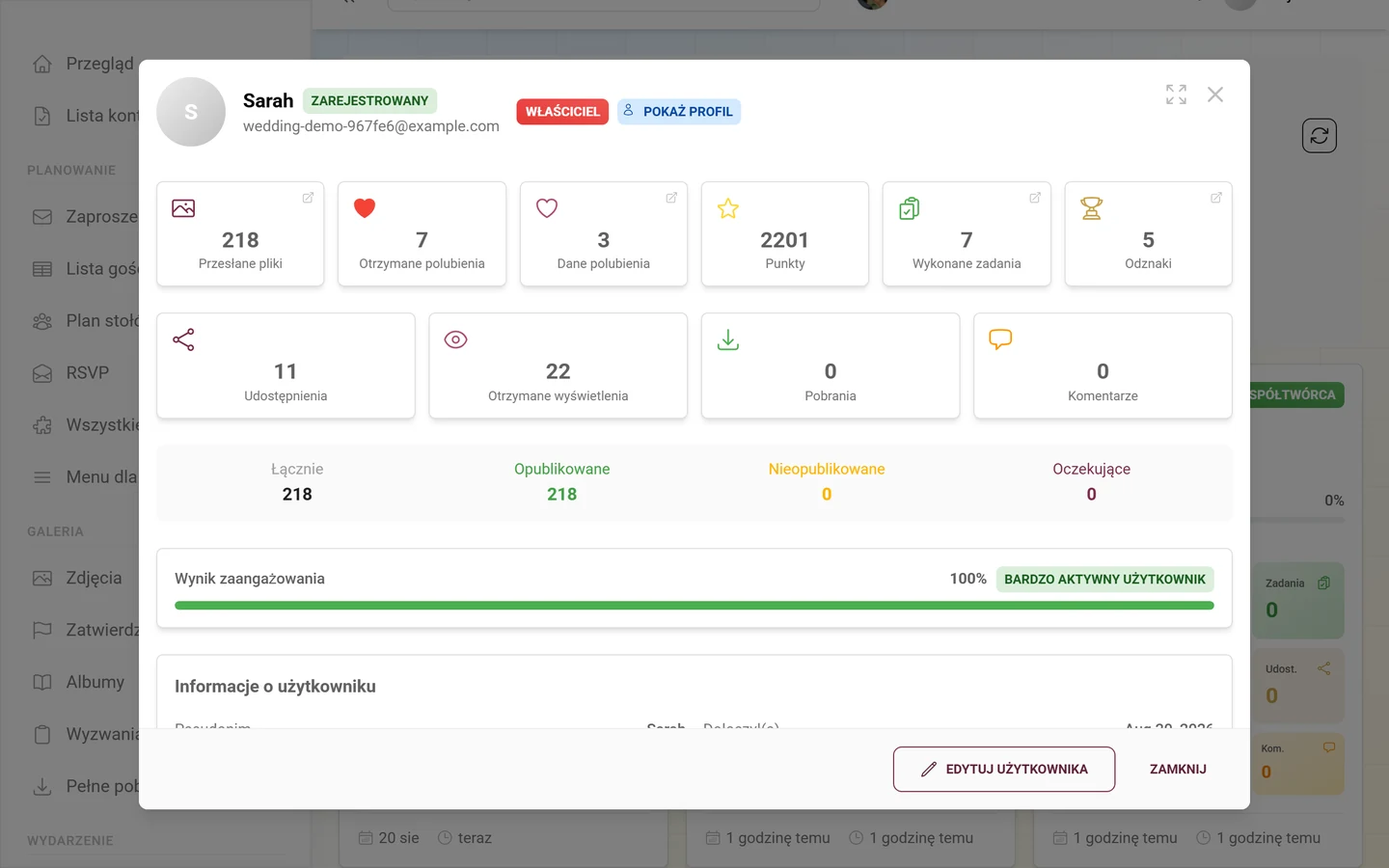Image resolution: width=1389 pixels, height=868 pixels.
Task: Click the Opublikowane count 218
Action: coord(562,495)
